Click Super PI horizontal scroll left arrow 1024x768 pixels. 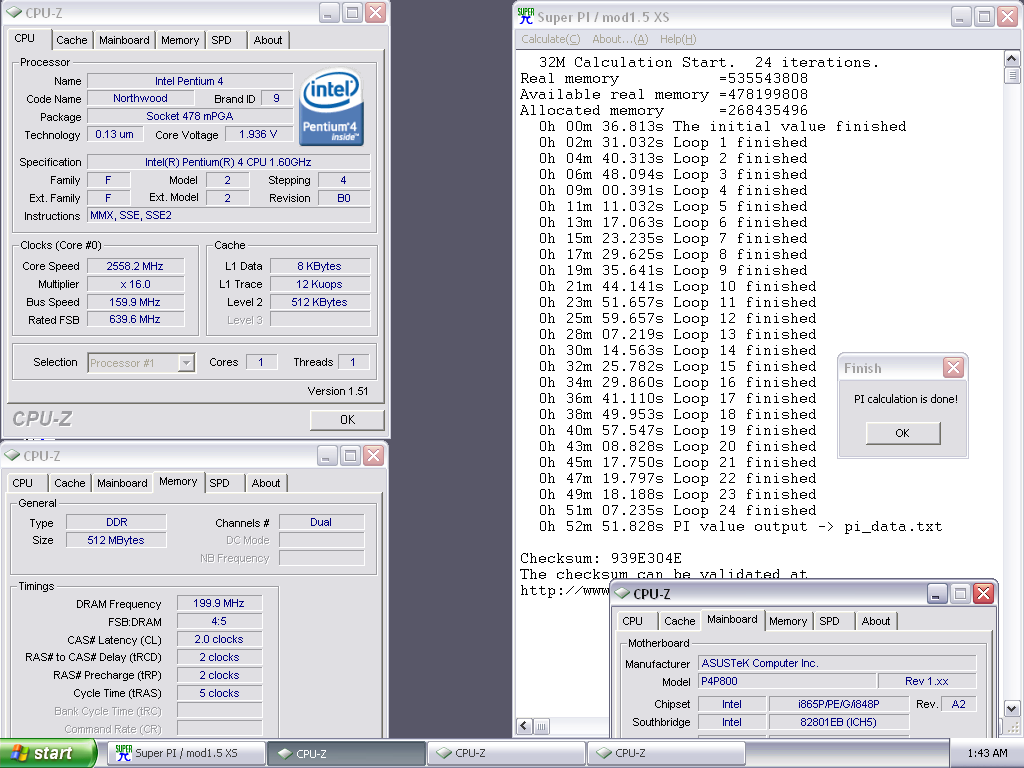(x=524, y=726)
